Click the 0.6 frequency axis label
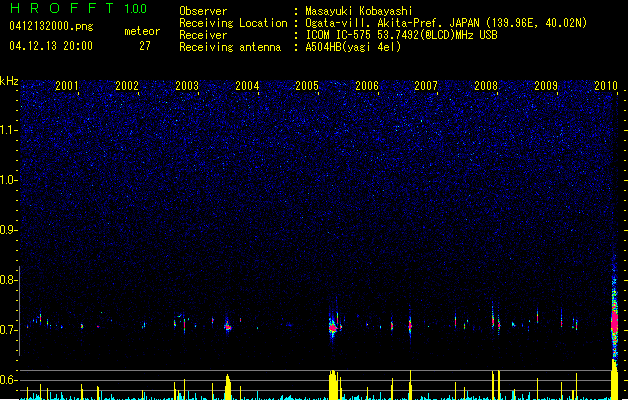 tap(8, 380)
